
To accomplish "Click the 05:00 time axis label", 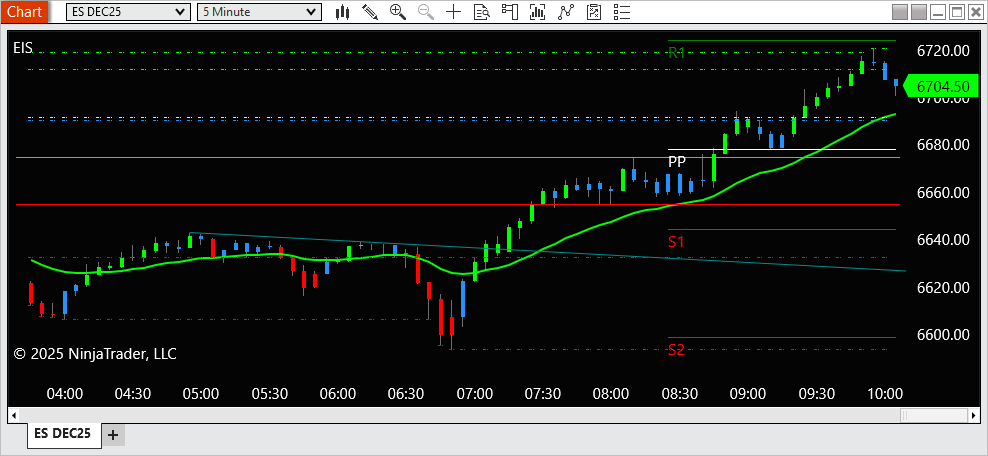I will pos(201,394).
